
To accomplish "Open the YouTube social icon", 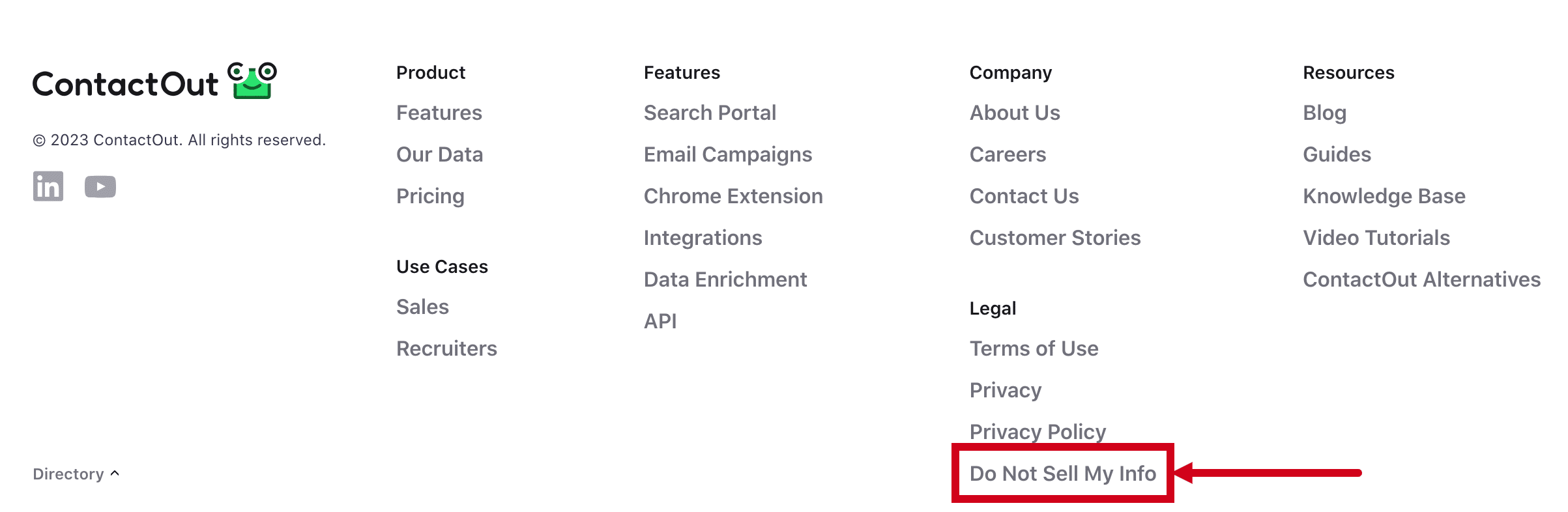I will (x=100, y=187).
